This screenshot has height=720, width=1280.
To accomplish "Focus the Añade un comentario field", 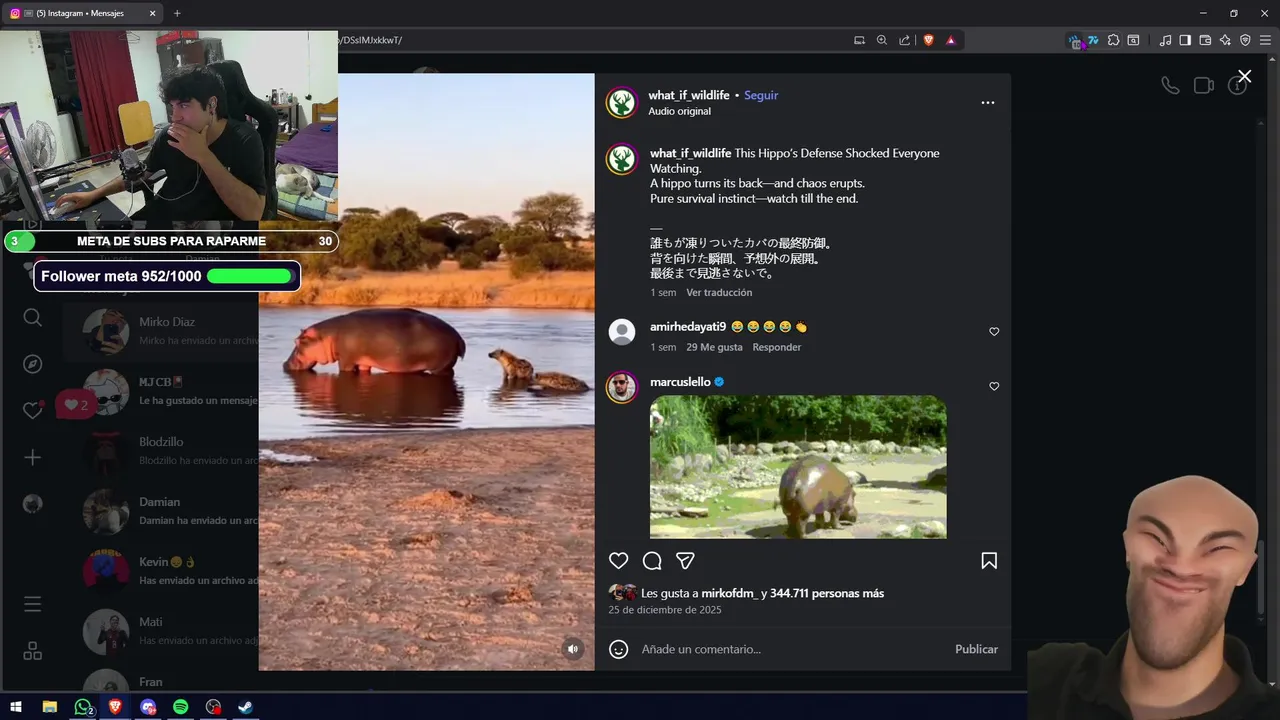I will point(790,649).
